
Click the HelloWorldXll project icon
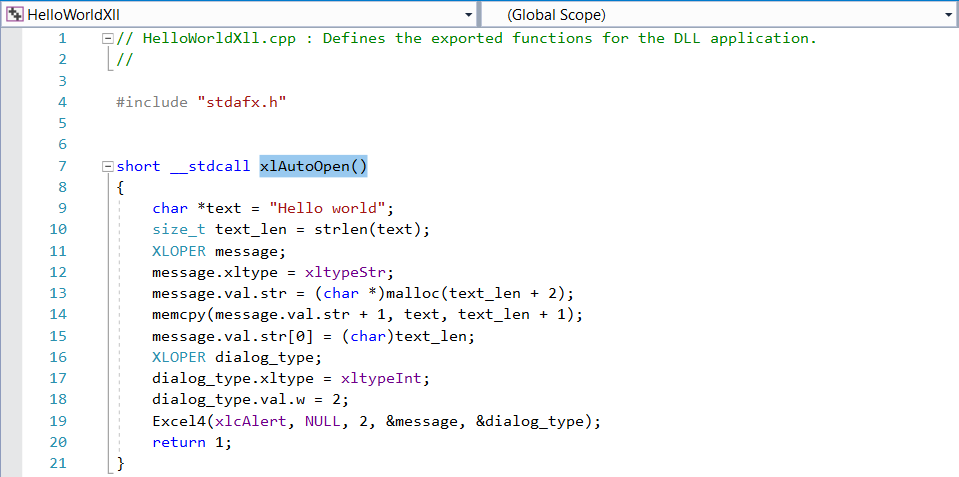tap(15, 15)
